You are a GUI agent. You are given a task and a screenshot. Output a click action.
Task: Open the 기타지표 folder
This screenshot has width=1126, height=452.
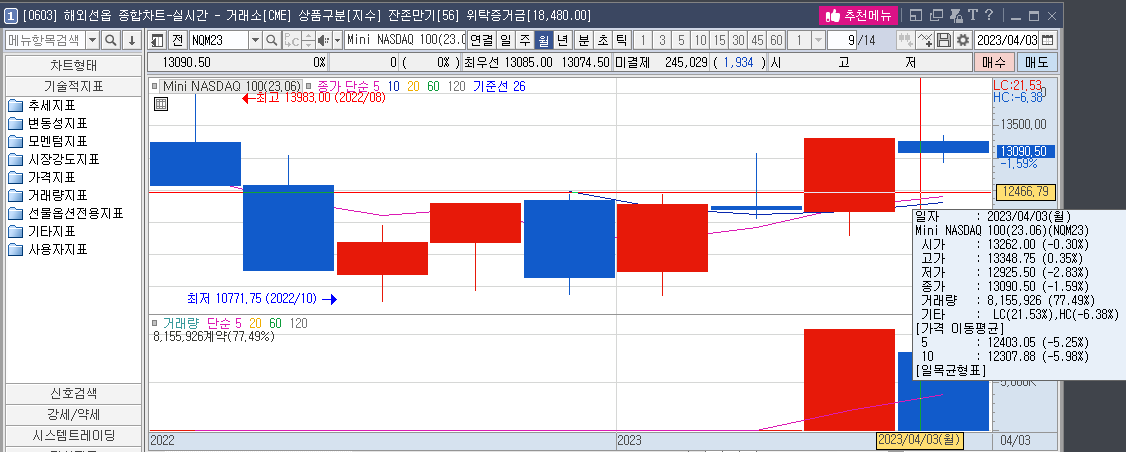tap(42, 231)
